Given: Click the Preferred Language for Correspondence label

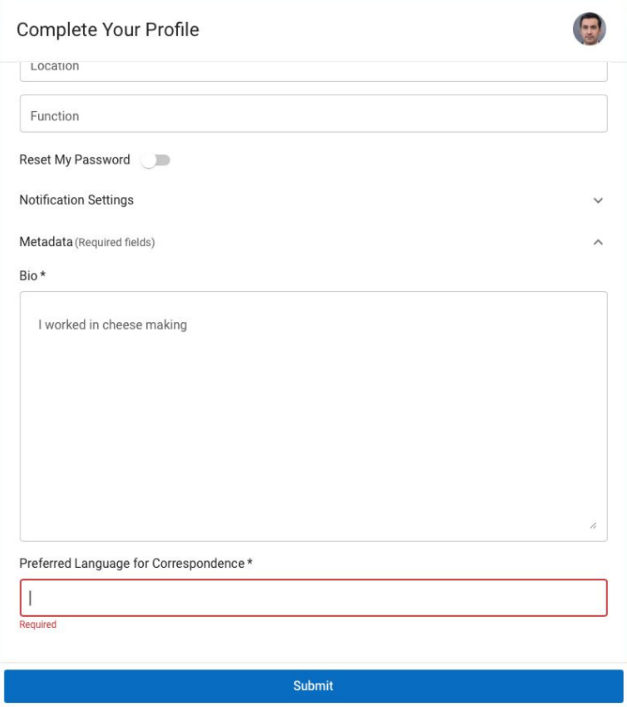Looking at the screenshot, I should [x=132, y=564].
